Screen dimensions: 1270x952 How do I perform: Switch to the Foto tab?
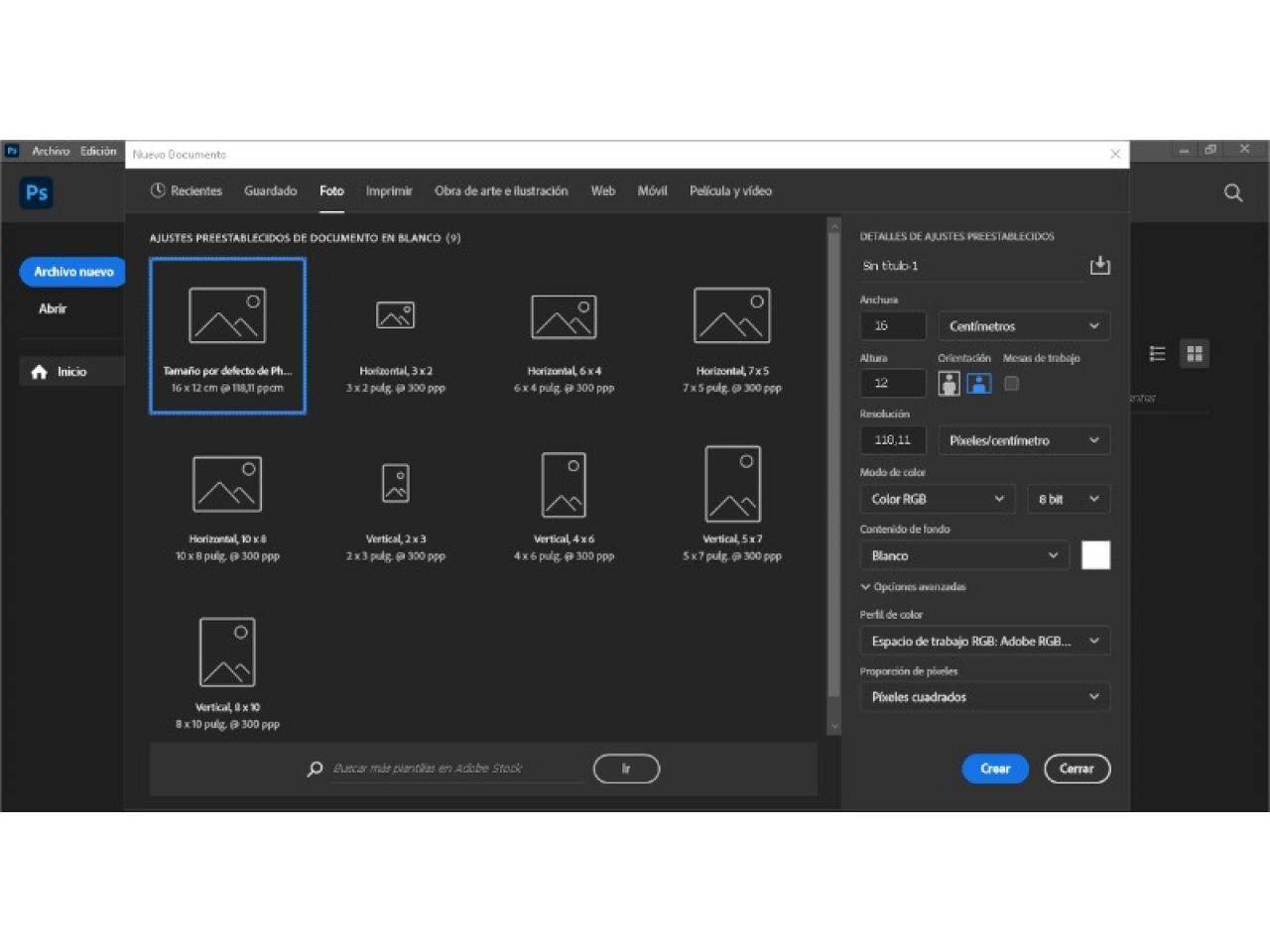coord(331,190)
